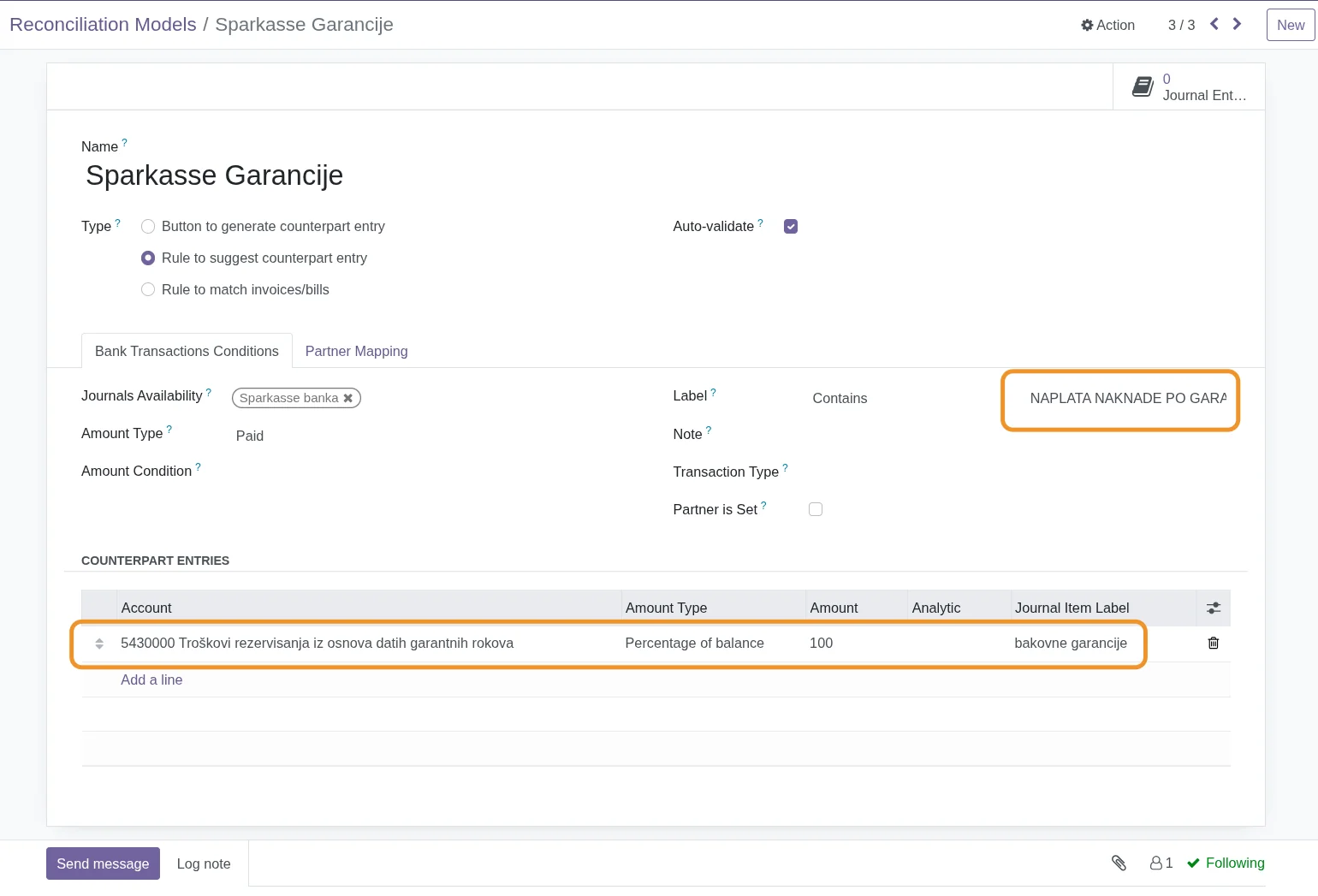Screen dimensions: 1318x896
Task: Switch to the Partner Mapping tab
Action: [x=356, y=351]
